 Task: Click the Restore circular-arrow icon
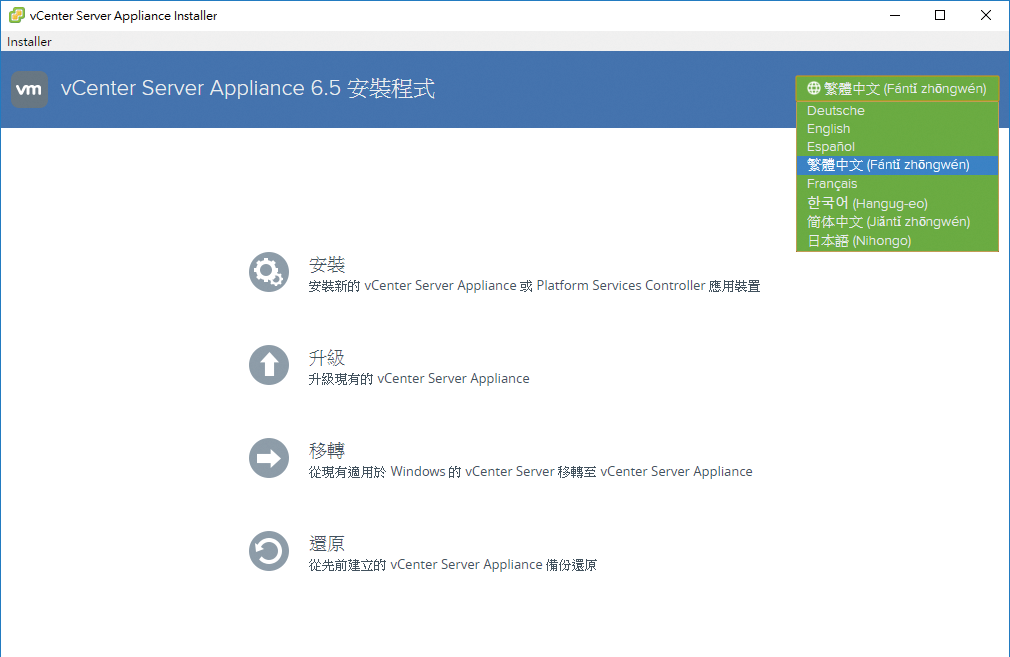(269, 551)
